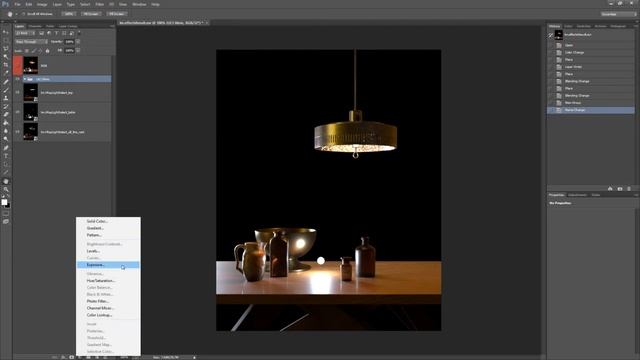Select the Horizontal Type tool
This screenshot has width=640, height=360.
click(x=6, y=156)
